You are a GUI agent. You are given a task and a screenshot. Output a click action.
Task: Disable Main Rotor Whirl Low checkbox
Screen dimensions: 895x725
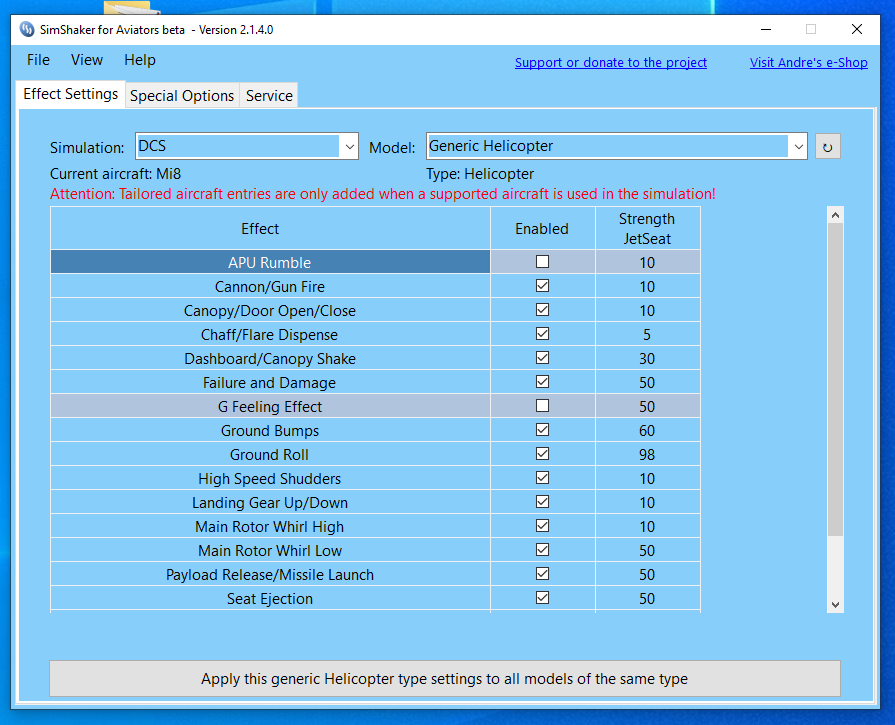[542, 549]
